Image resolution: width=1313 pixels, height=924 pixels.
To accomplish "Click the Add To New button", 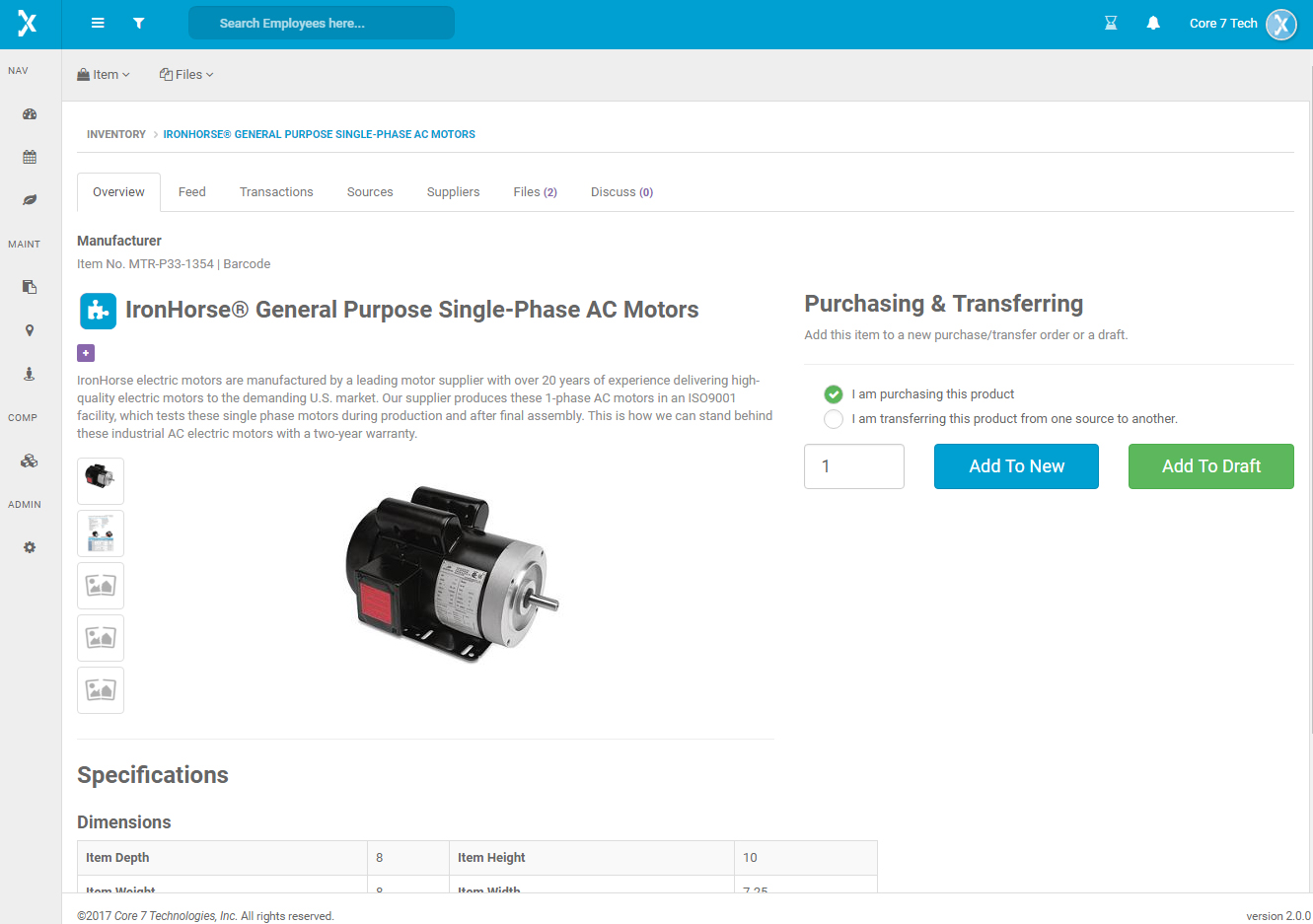I will pos(1016,466).
